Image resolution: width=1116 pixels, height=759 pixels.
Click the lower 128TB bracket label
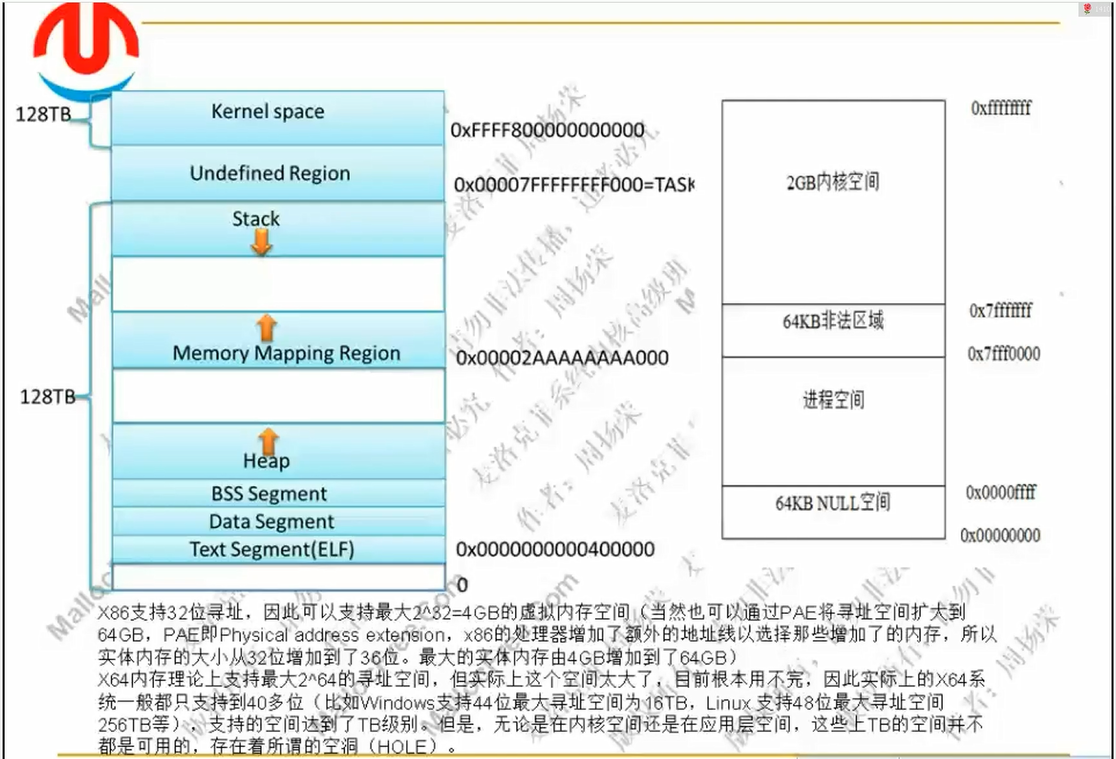[x=47, y=397]
